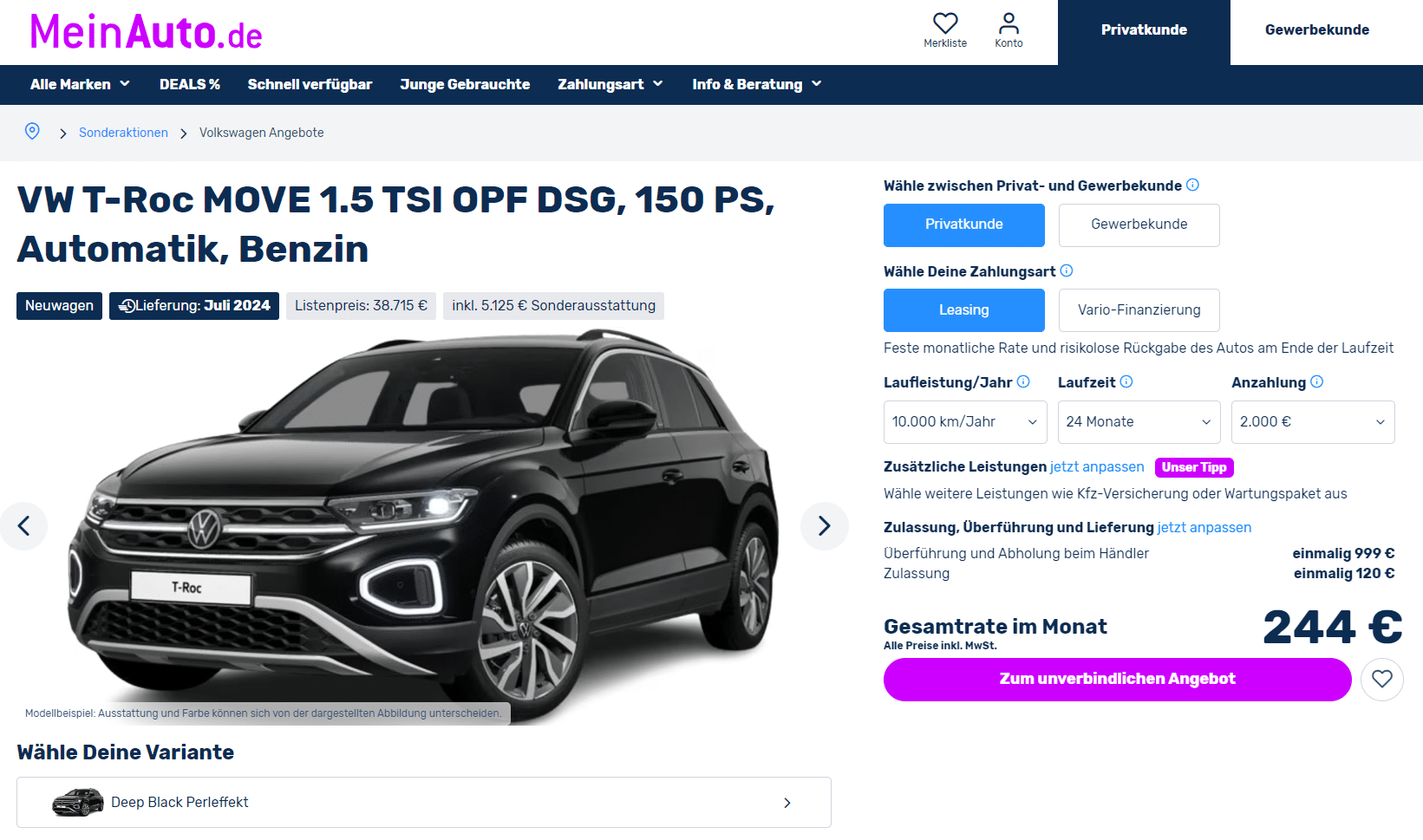The width and height of the screenshot is (1423, 840).
Task: Click einmalig 999 € transfer cost
Action: coord(1343,554)
